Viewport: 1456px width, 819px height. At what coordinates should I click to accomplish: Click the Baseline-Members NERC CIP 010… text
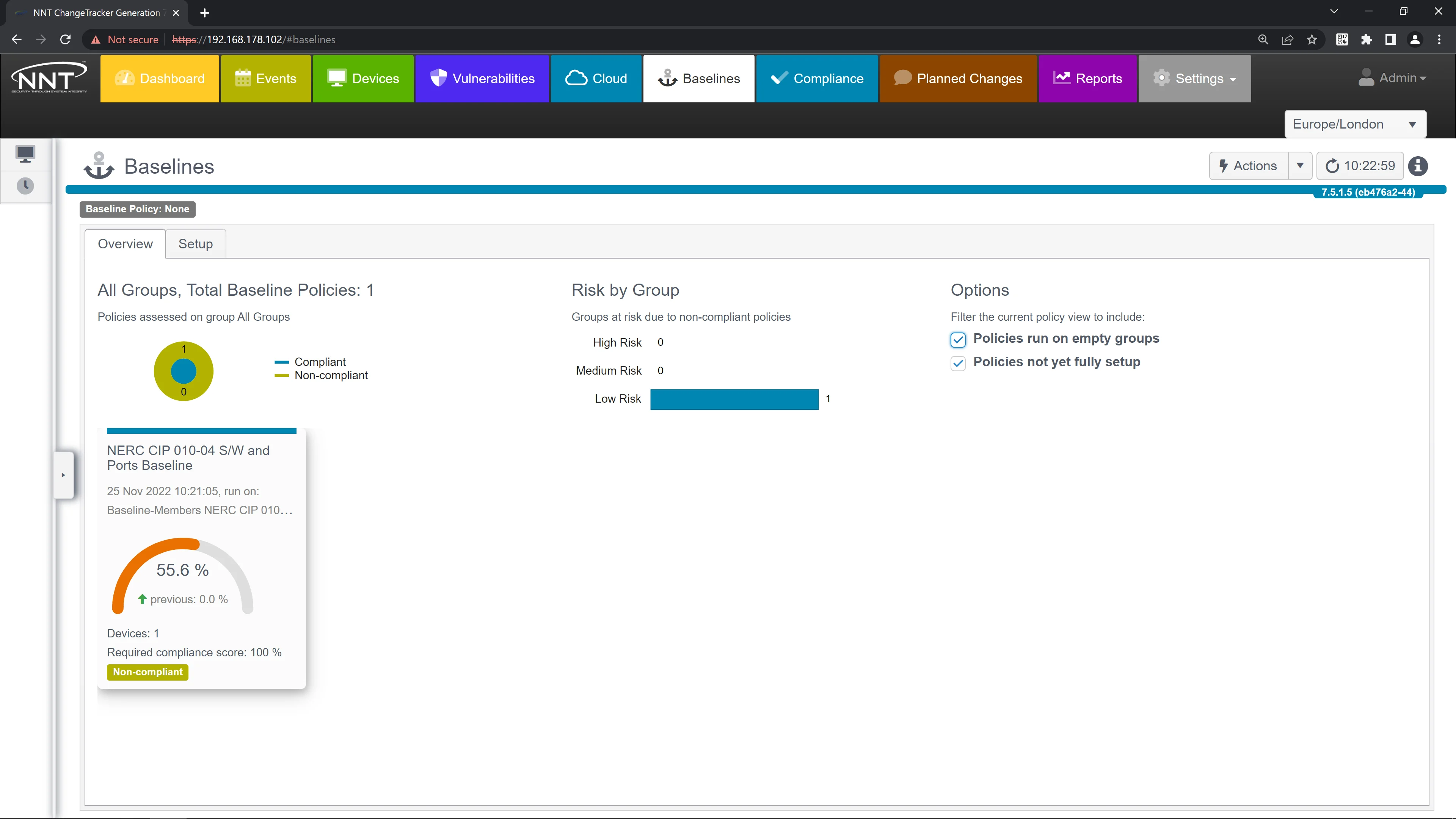pos(200,510)
